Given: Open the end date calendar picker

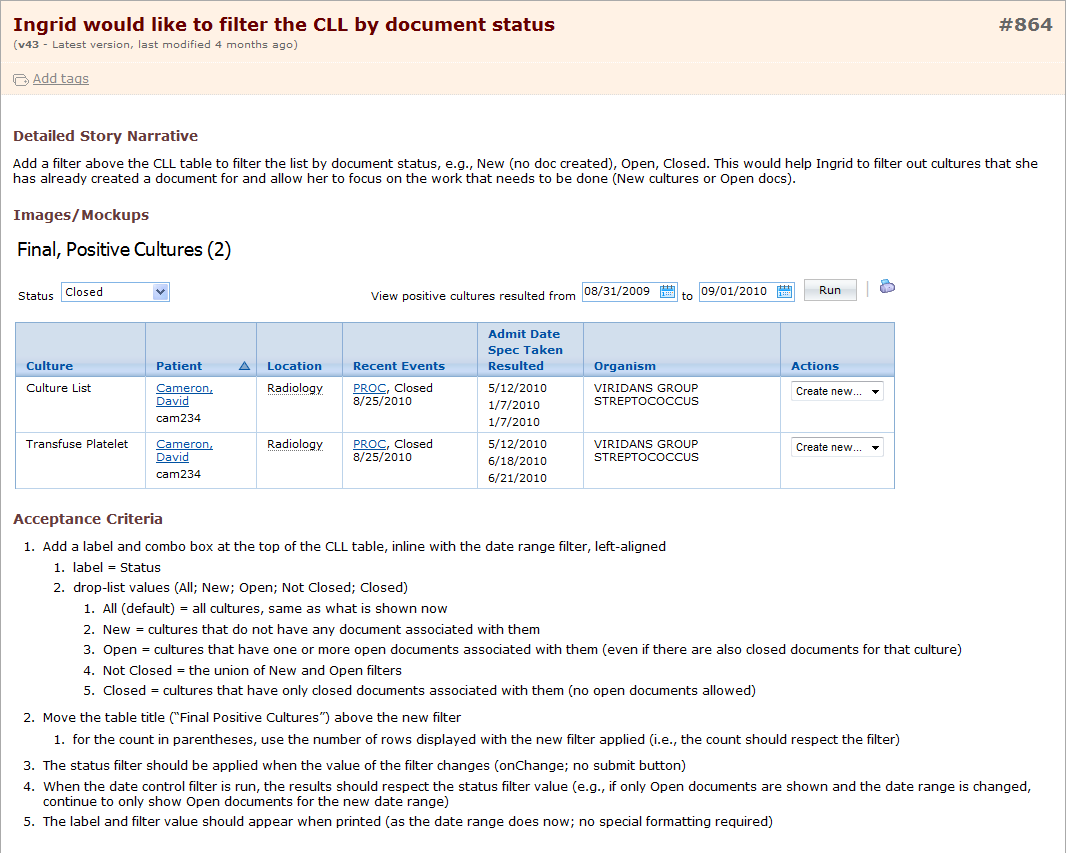Looking at the screenshot, I should pyautogui.click(x=785, y=292).
